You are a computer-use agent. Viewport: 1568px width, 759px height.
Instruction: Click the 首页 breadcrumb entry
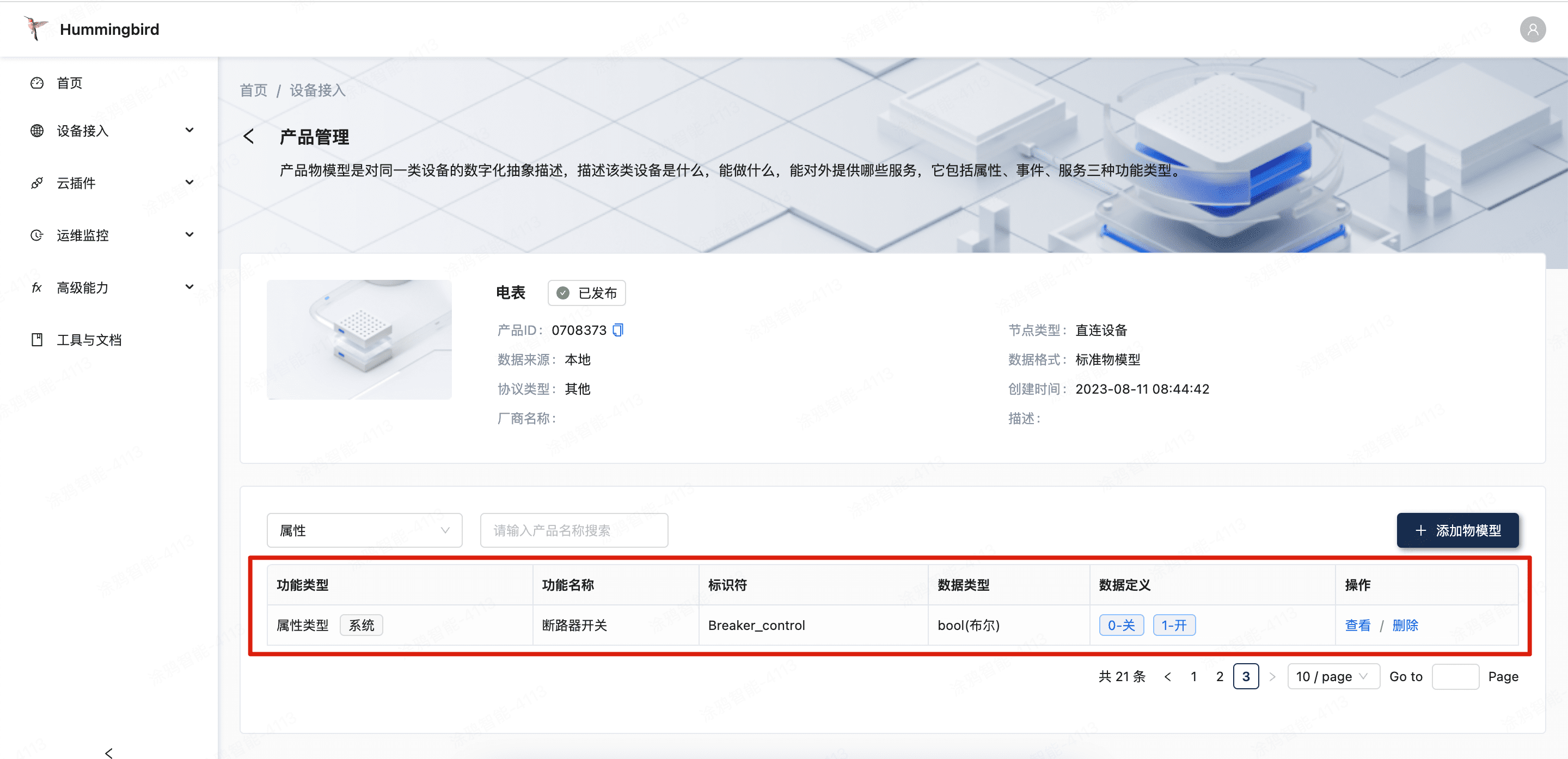click(x=253, y=89)
